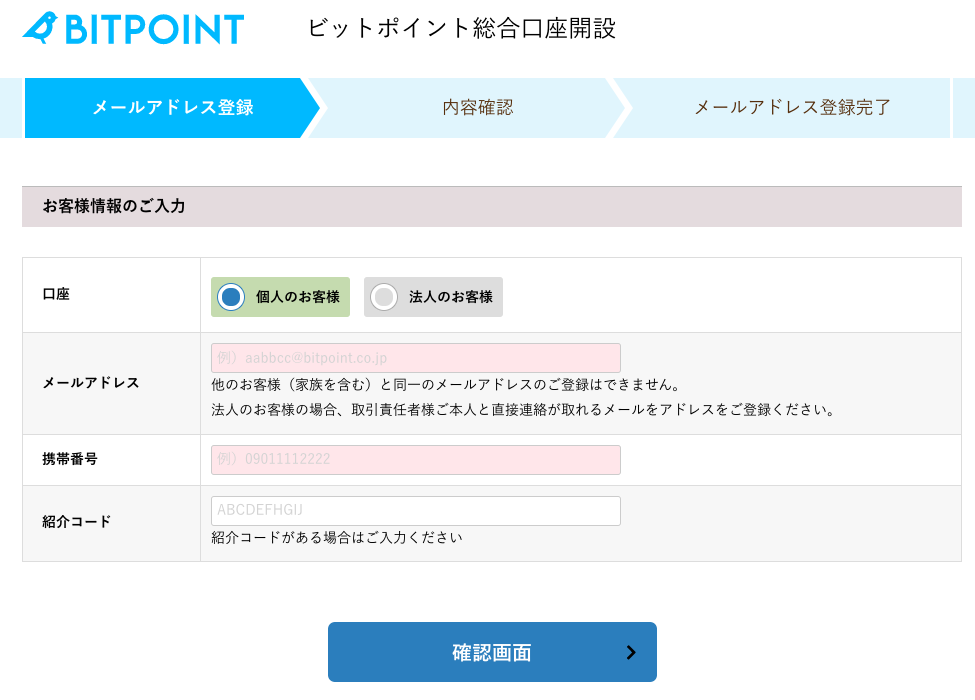Click note starting 法人のお客様の場合
The height and width of the screenshot is (700, 975).
[523, 410]
